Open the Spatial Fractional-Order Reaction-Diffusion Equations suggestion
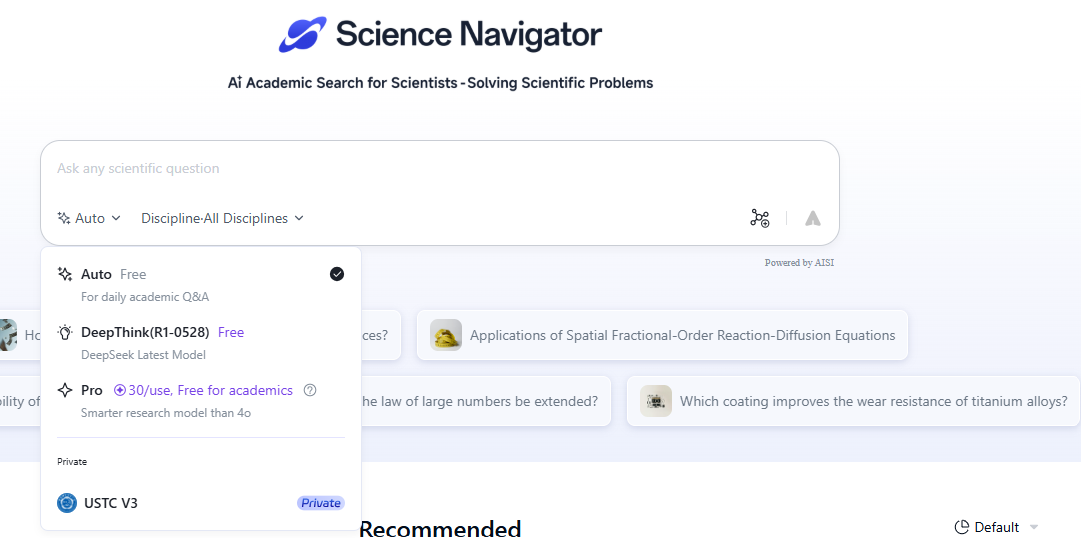The image size is (1081, 538). [x=662, y=335]
